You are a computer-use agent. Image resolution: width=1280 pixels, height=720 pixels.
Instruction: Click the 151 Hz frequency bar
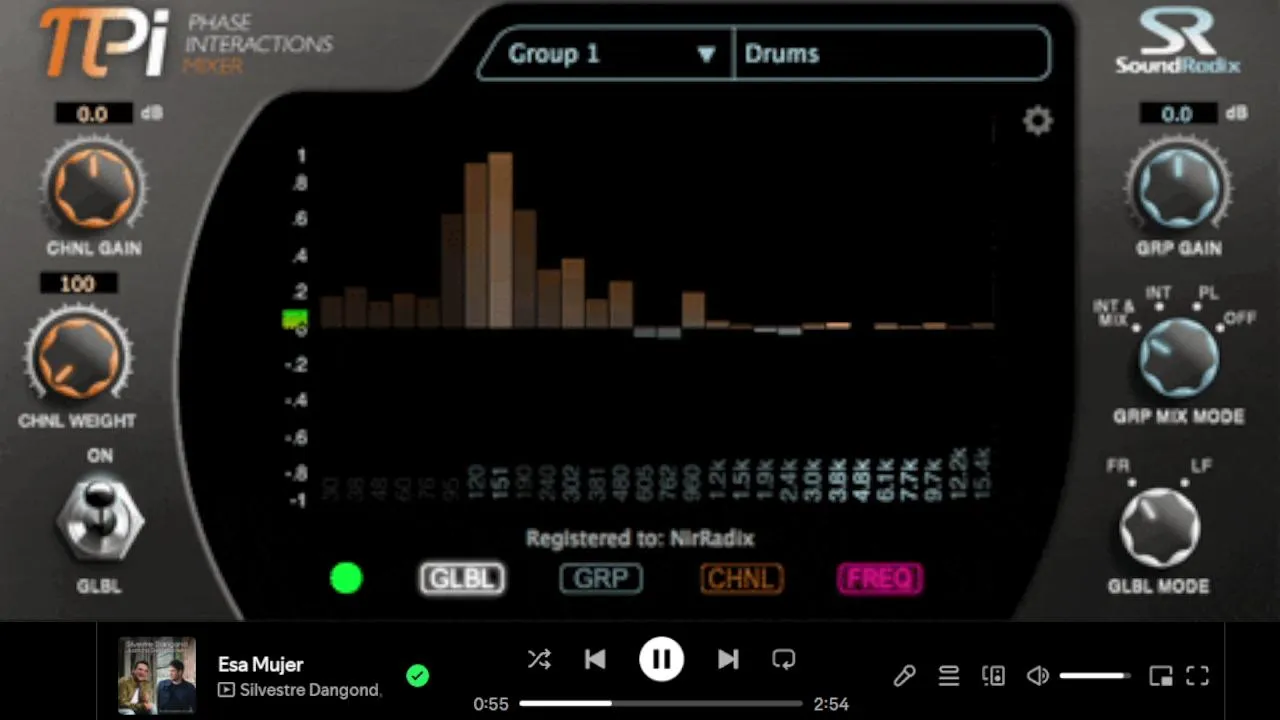501,240
